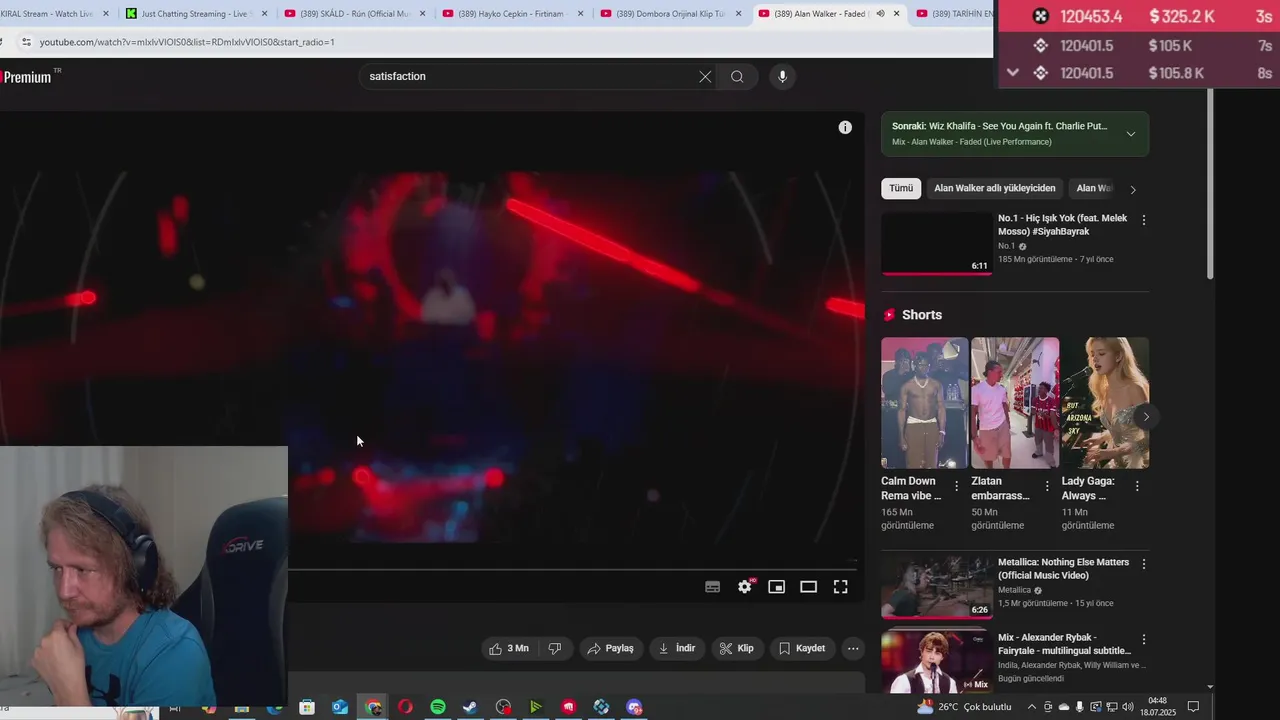Viewport: 1280px width, 720px height.
Task: Open player settings gear
Action: (x=745, y=587)
